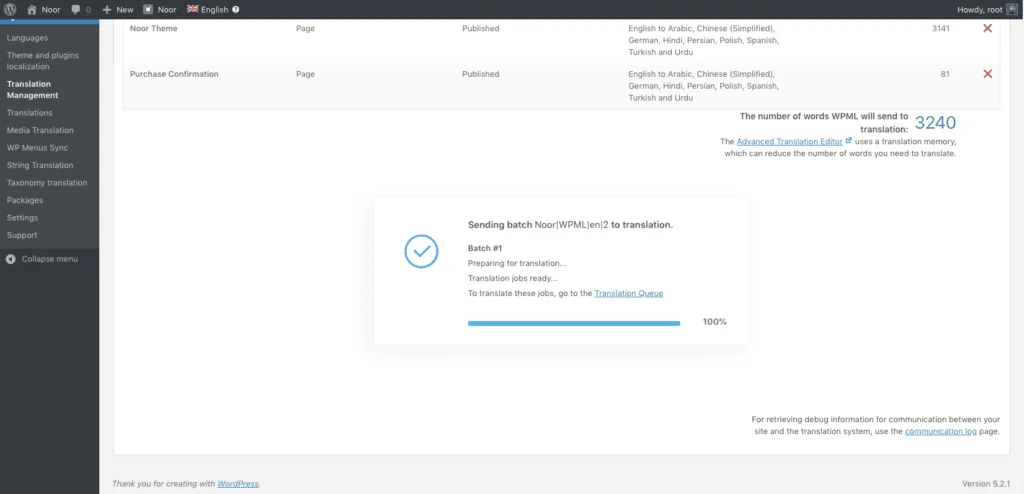Image resolution: width=1024 pixels, height=494 pixels.
Task: Open WP Menus Sync
Action: coord(37,148)
